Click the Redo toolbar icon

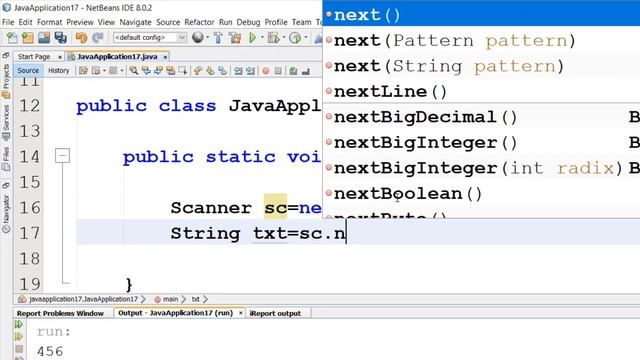[x=98, y=38]
